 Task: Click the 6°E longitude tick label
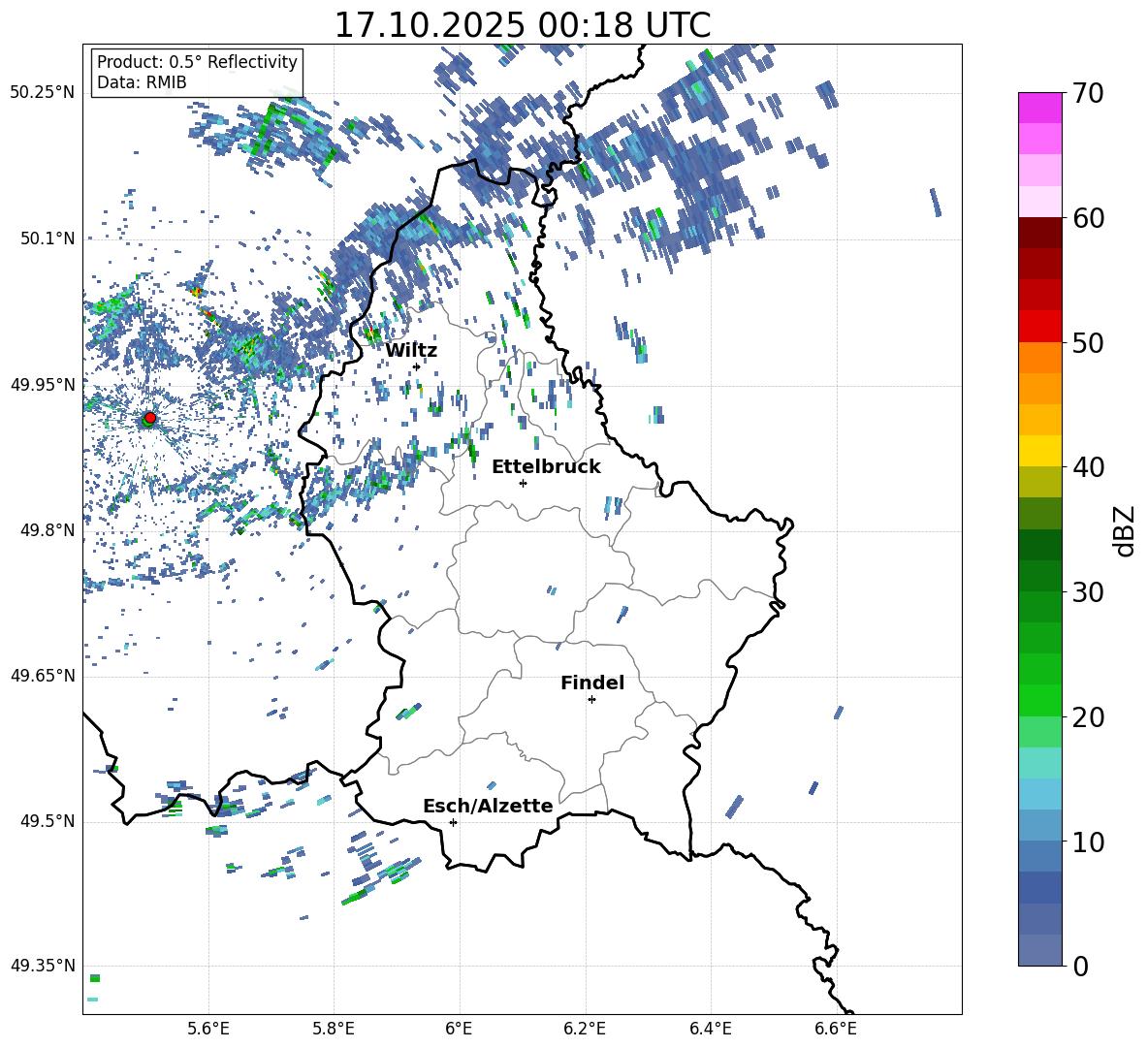pos(459,1030)
